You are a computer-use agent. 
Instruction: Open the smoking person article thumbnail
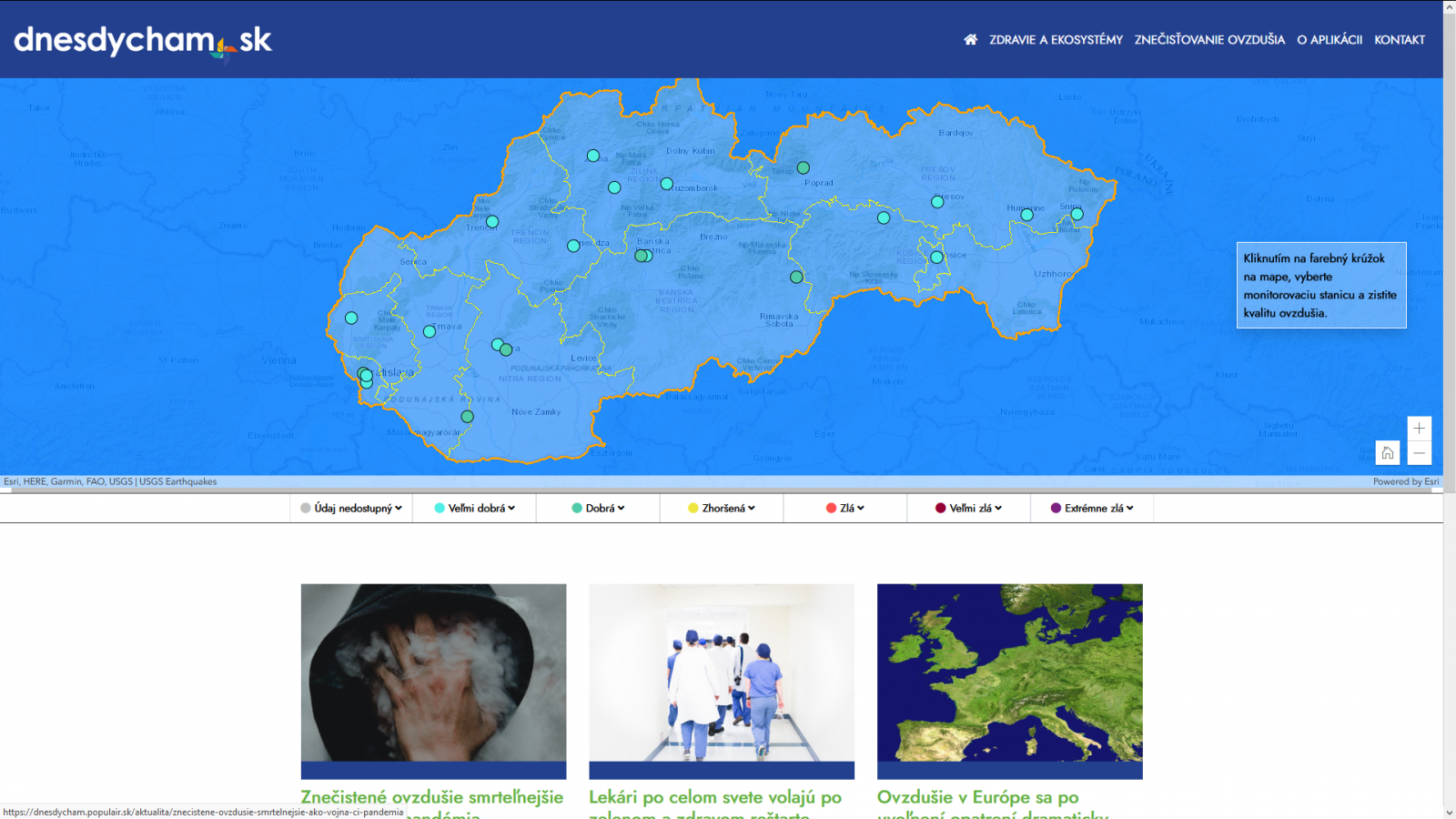pos(433,672)
